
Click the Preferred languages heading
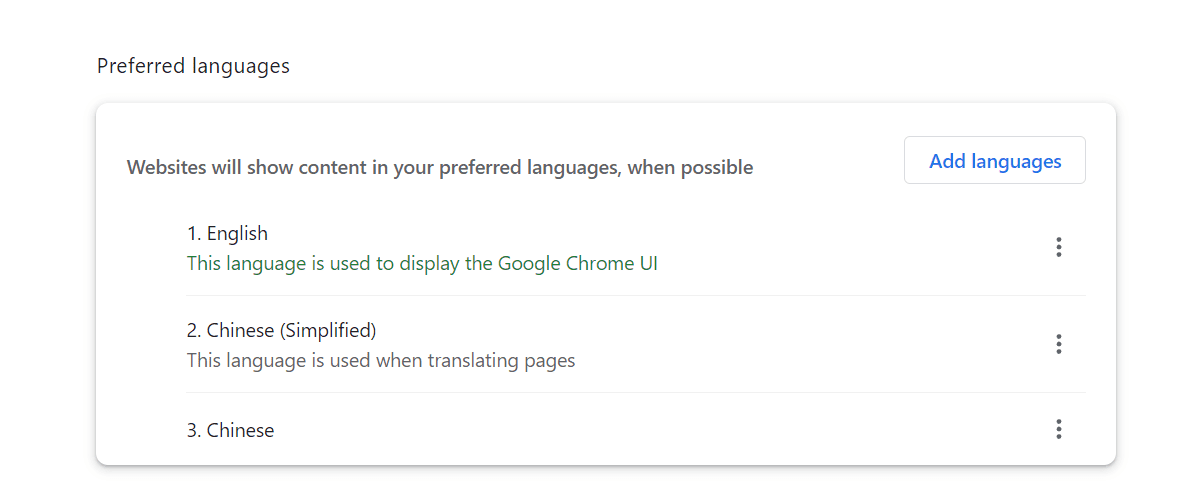pyautogui.click(x=193, y=66)
